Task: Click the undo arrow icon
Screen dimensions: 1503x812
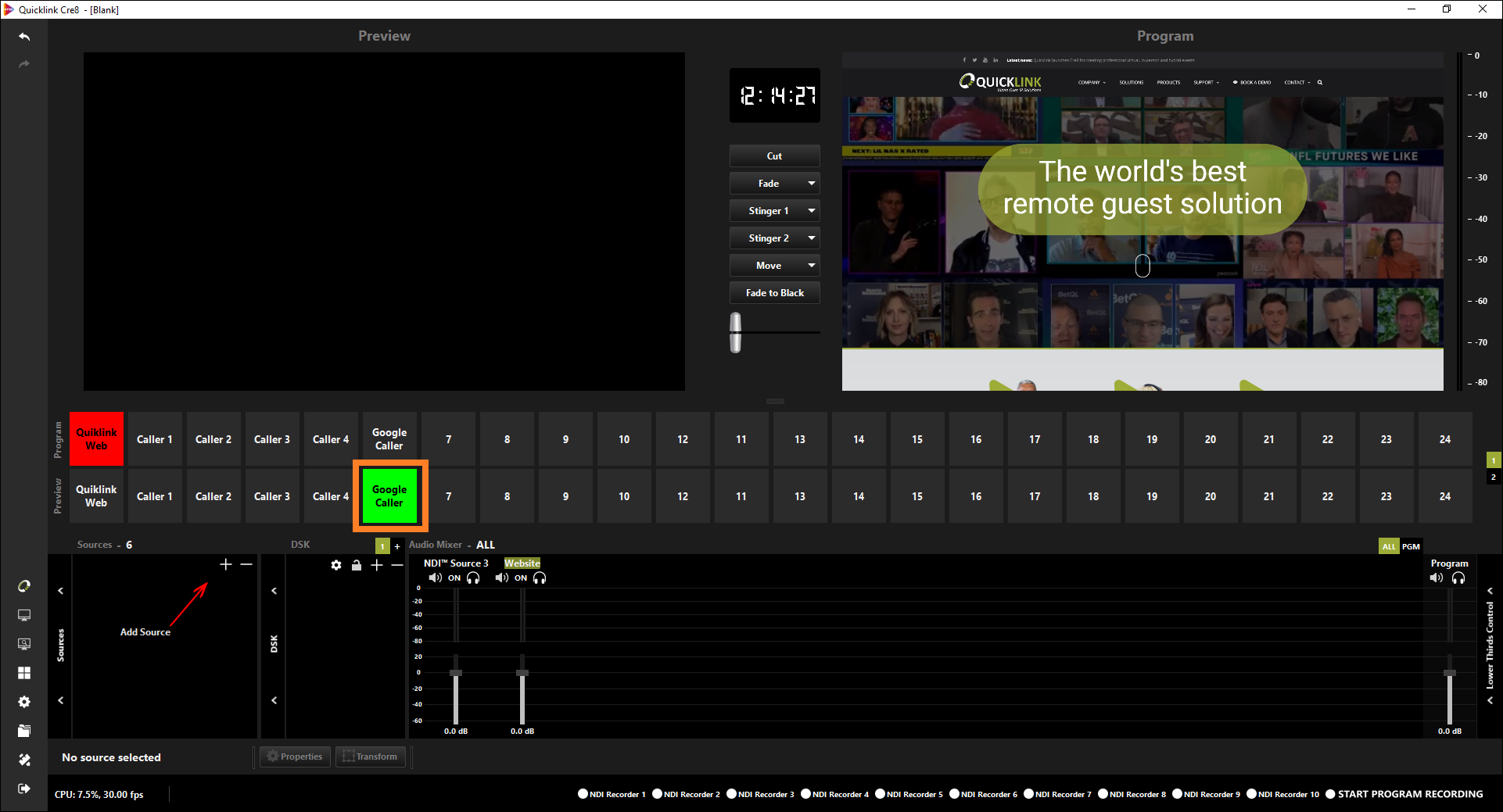Action: 24,37
